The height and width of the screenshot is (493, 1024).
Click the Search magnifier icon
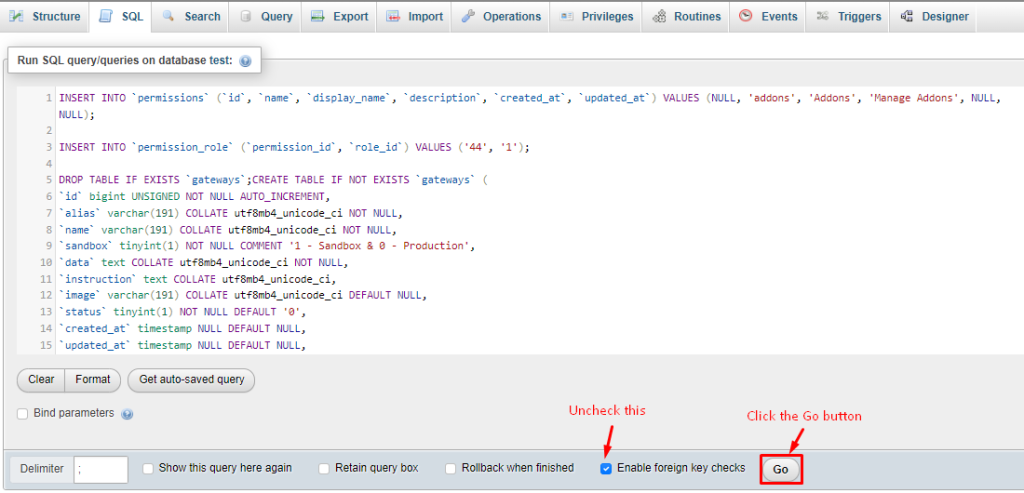[169, 16]
